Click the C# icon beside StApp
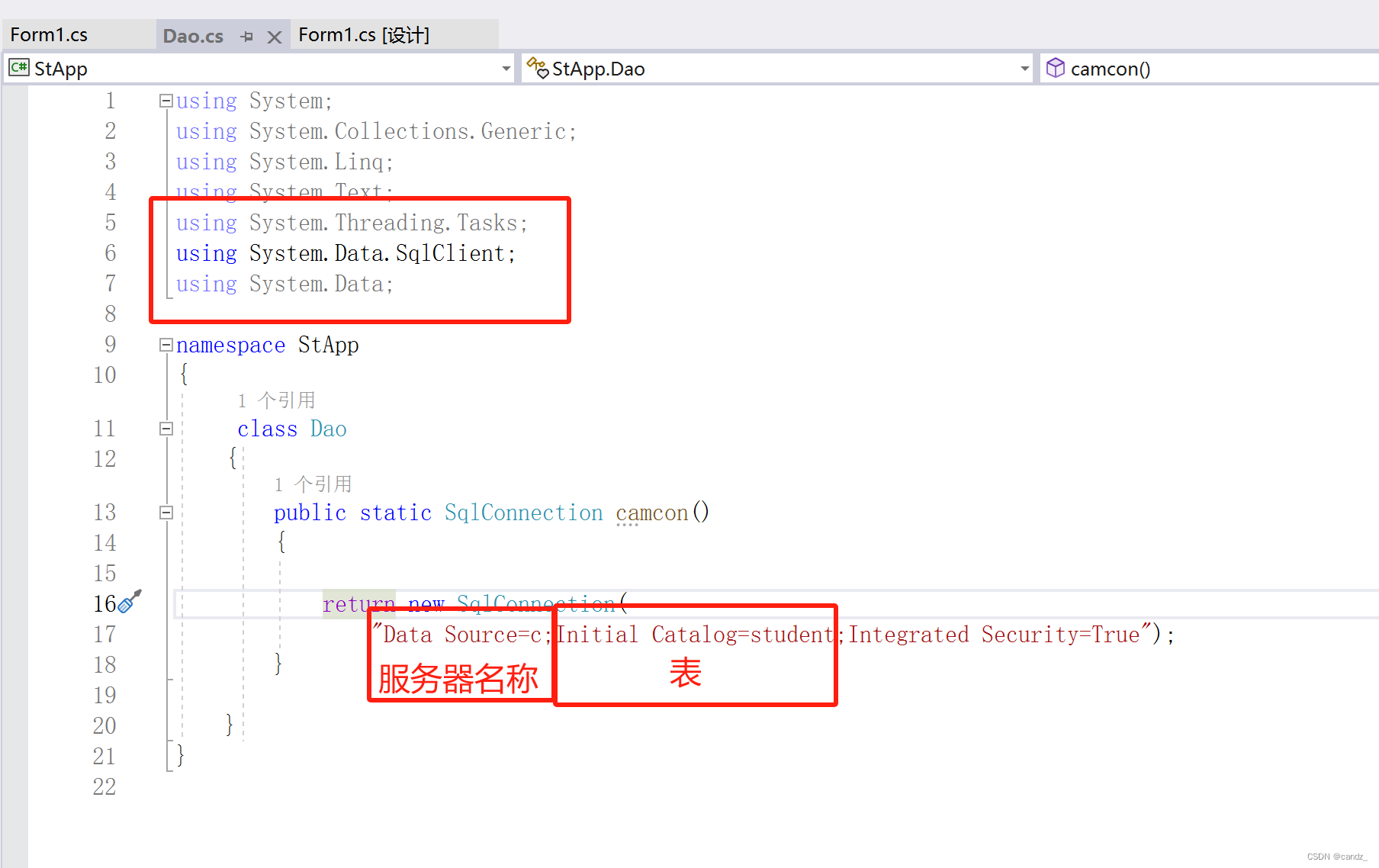The width and height of the screenshot is (1379, 868). pyautogui.click(x=18, y=68)
